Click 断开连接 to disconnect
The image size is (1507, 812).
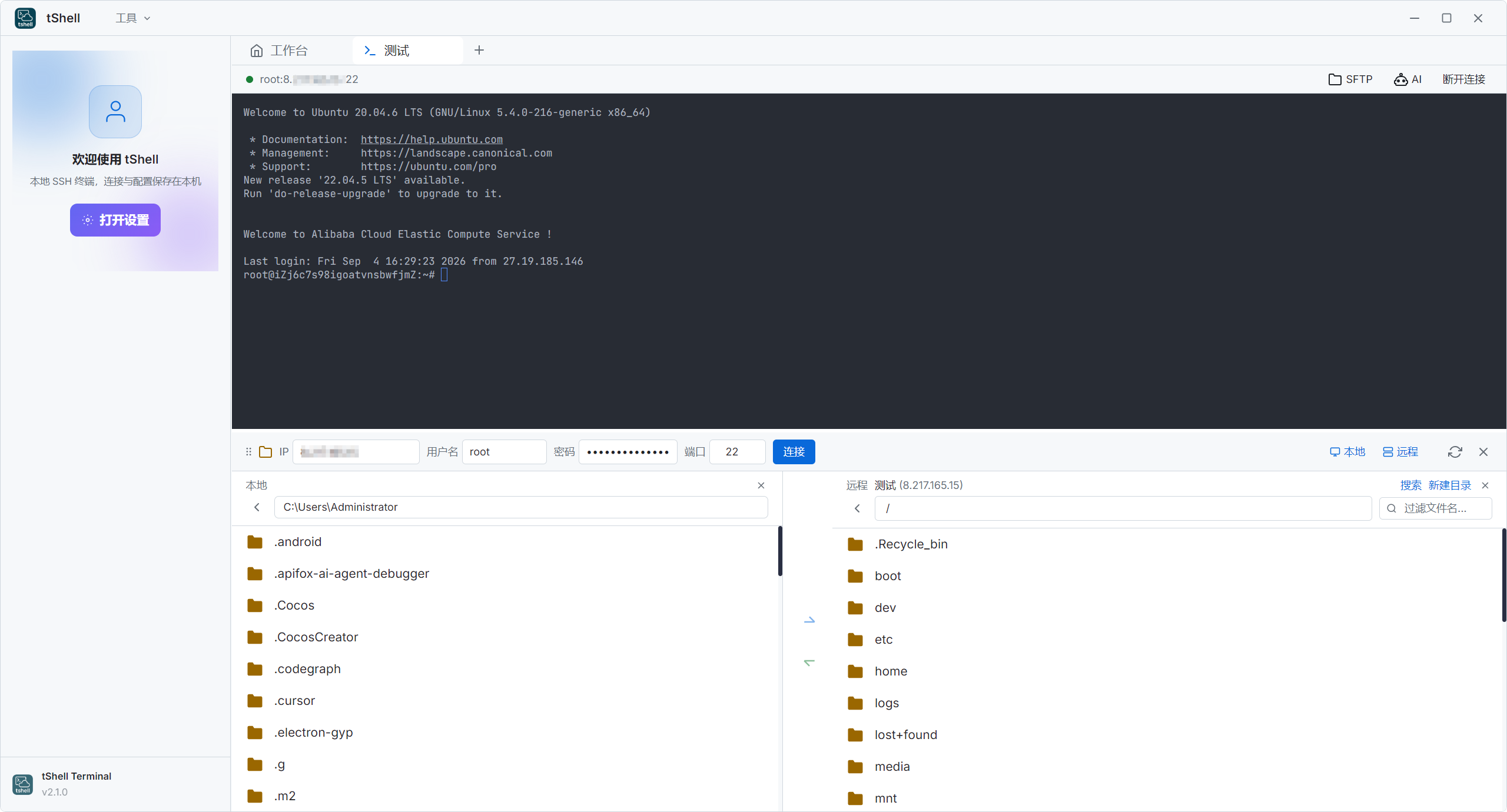1463,79
